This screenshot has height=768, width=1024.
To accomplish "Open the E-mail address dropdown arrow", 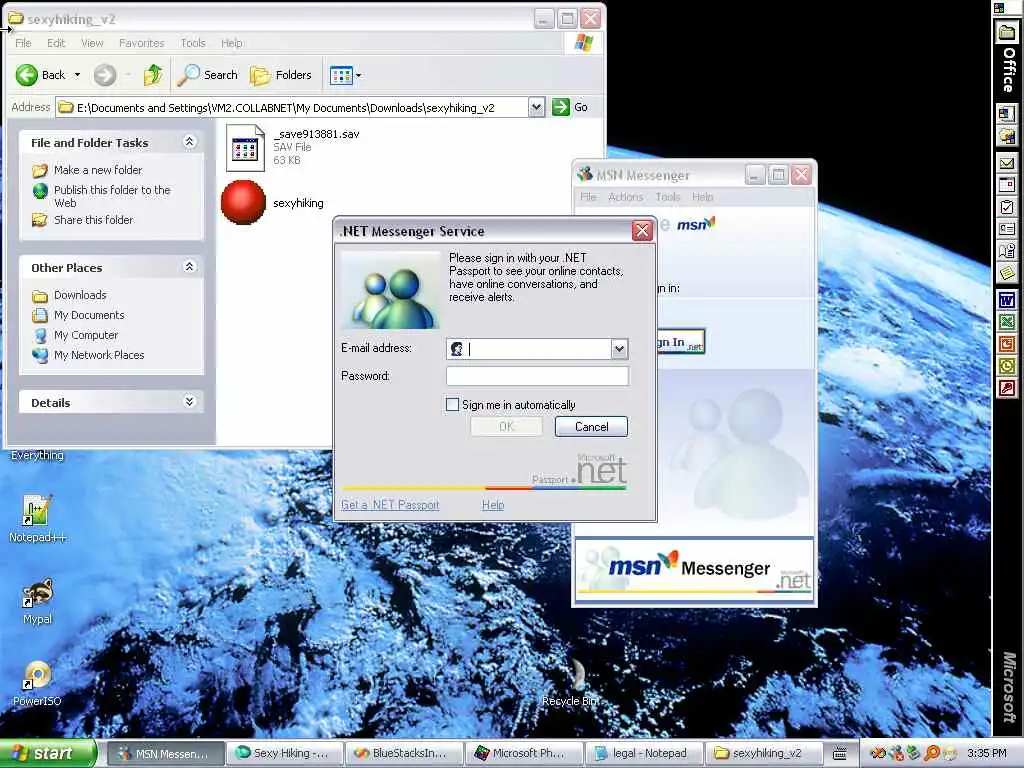I will (619, 349).
